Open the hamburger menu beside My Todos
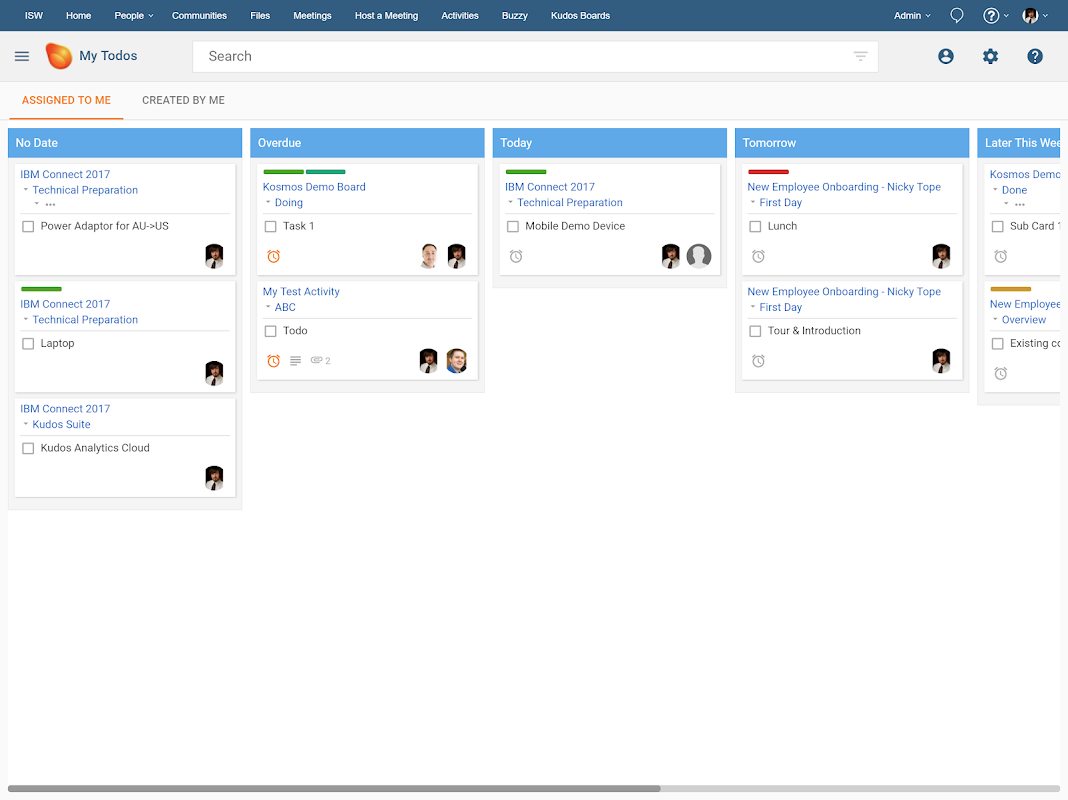Viewport: 1068px width, 800px height. point(22,57)
